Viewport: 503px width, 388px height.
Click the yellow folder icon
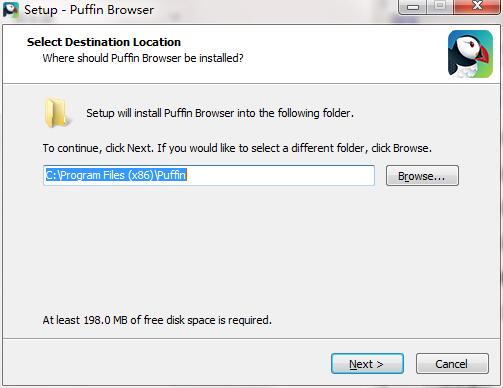click(x=57, y=113)
